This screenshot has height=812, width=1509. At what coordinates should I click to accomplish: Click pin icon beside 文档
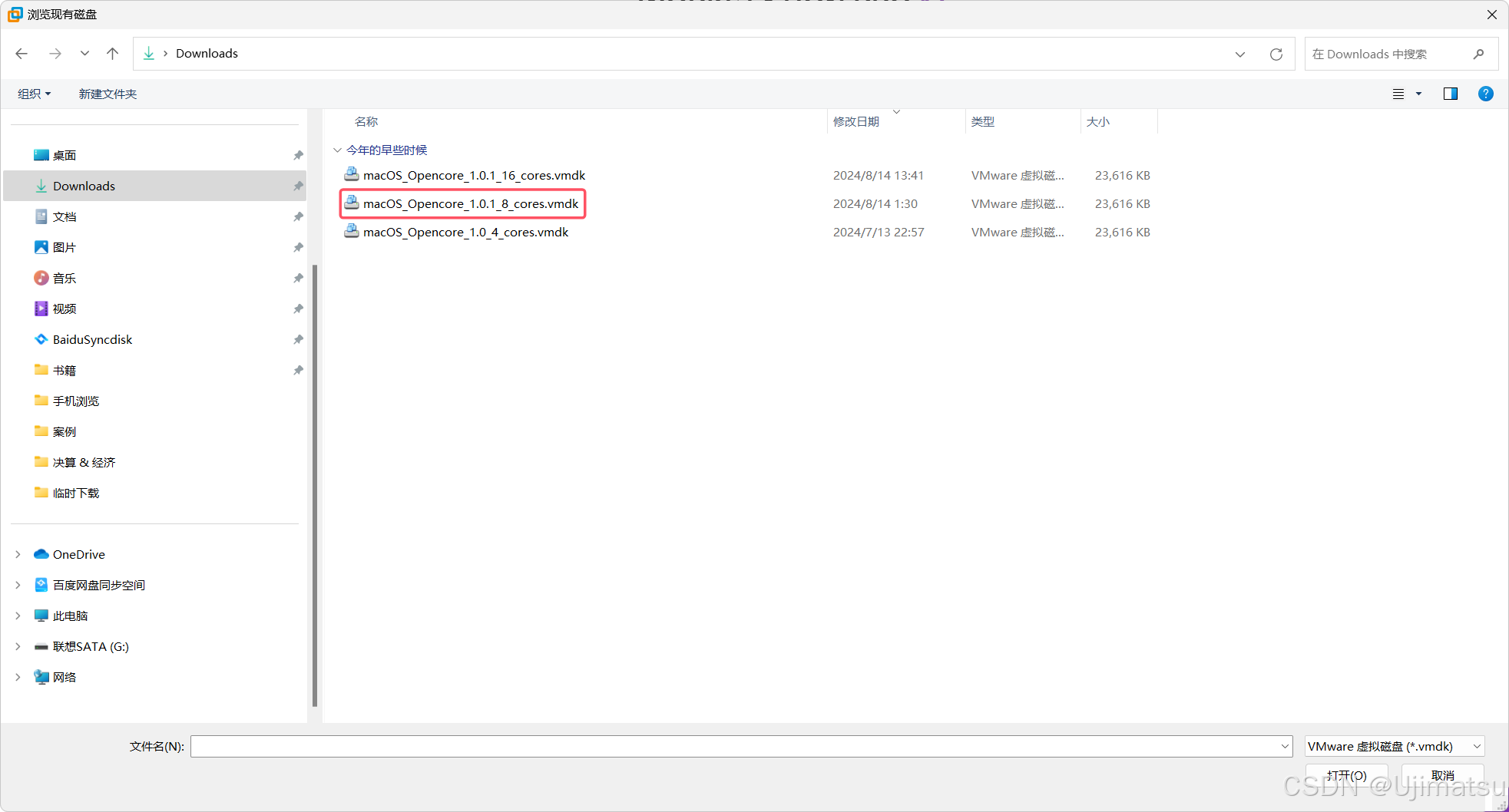point(298,216)
